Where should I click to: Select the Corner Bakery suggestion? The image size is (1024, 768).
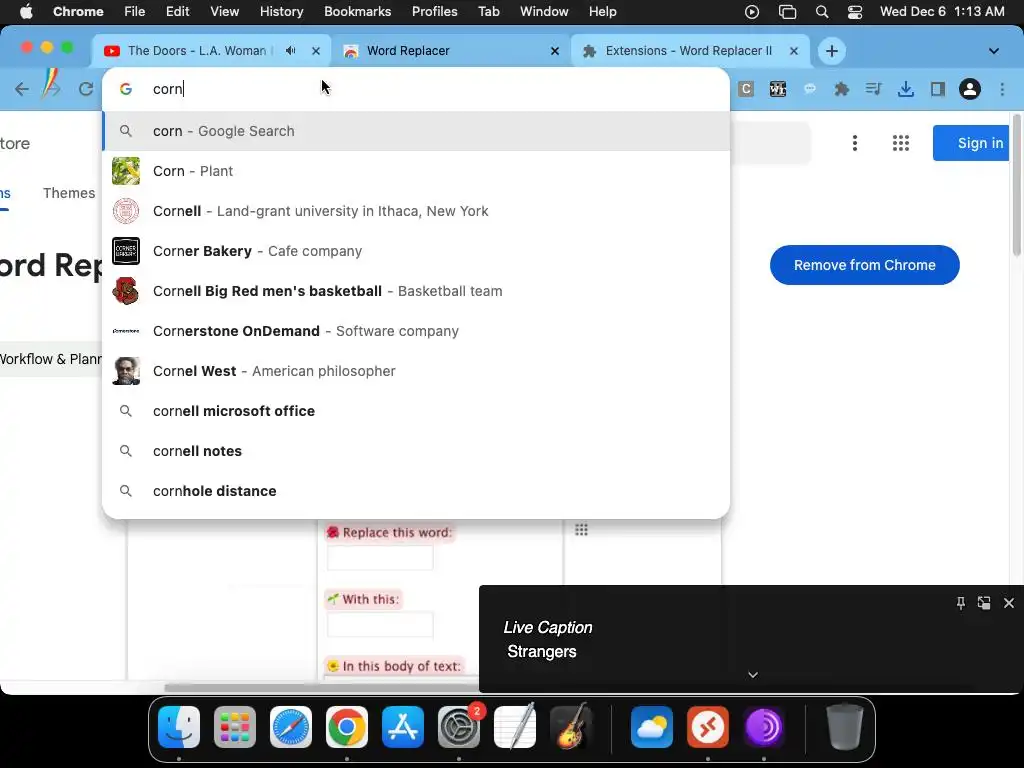[416, 251]
